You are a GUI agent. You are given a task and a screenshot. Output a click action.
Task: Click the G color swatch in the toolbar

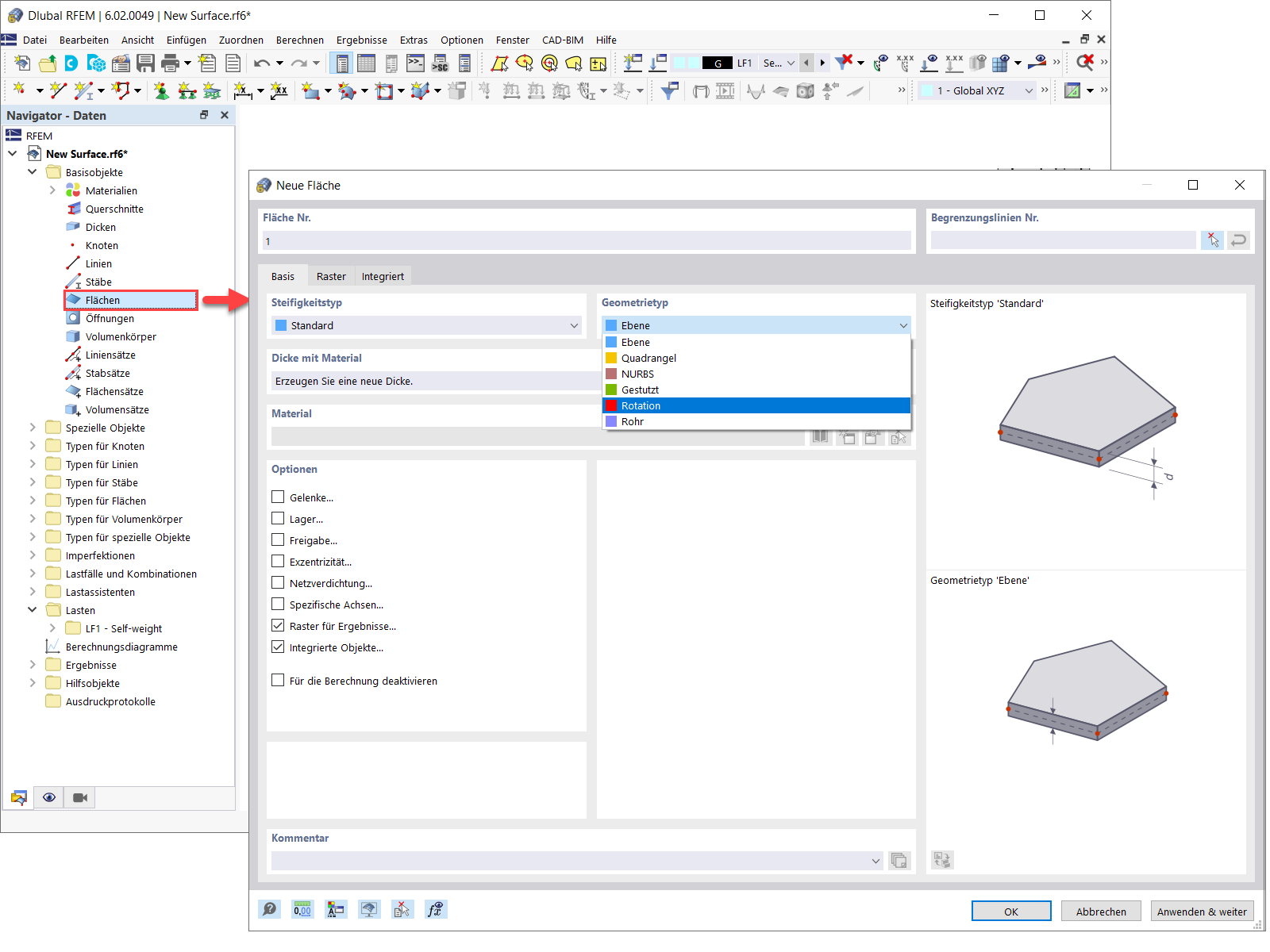pyautogui.click(x=718, y=62)
